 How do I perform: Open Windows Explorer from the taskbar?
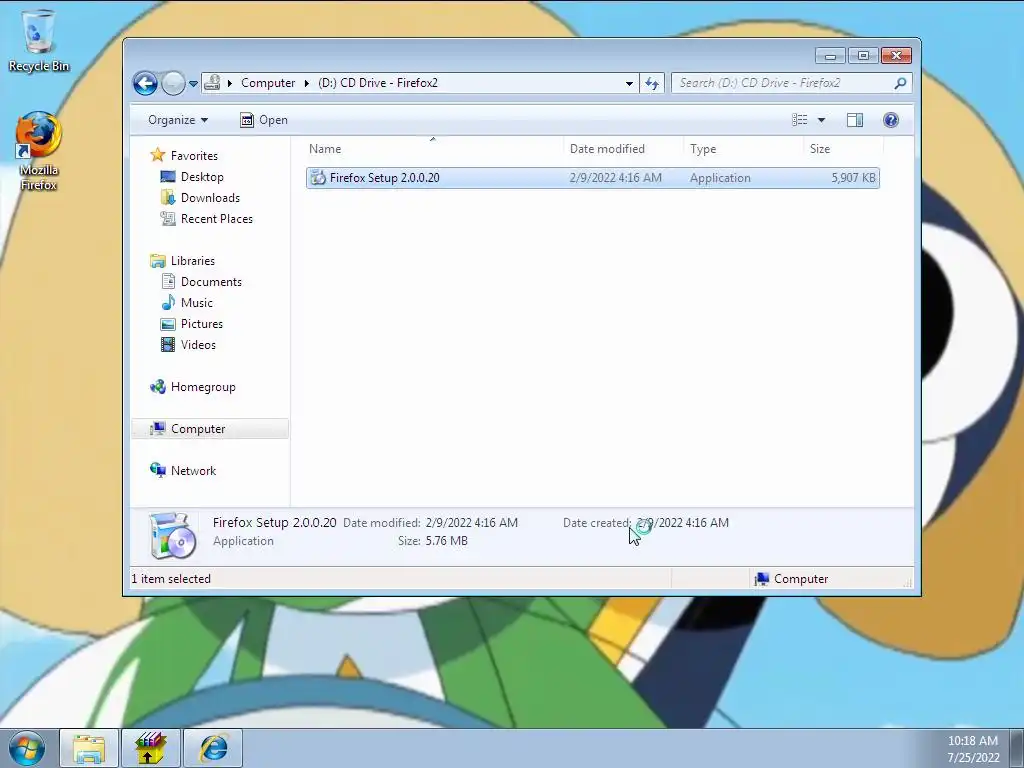(x=89, y=748)
